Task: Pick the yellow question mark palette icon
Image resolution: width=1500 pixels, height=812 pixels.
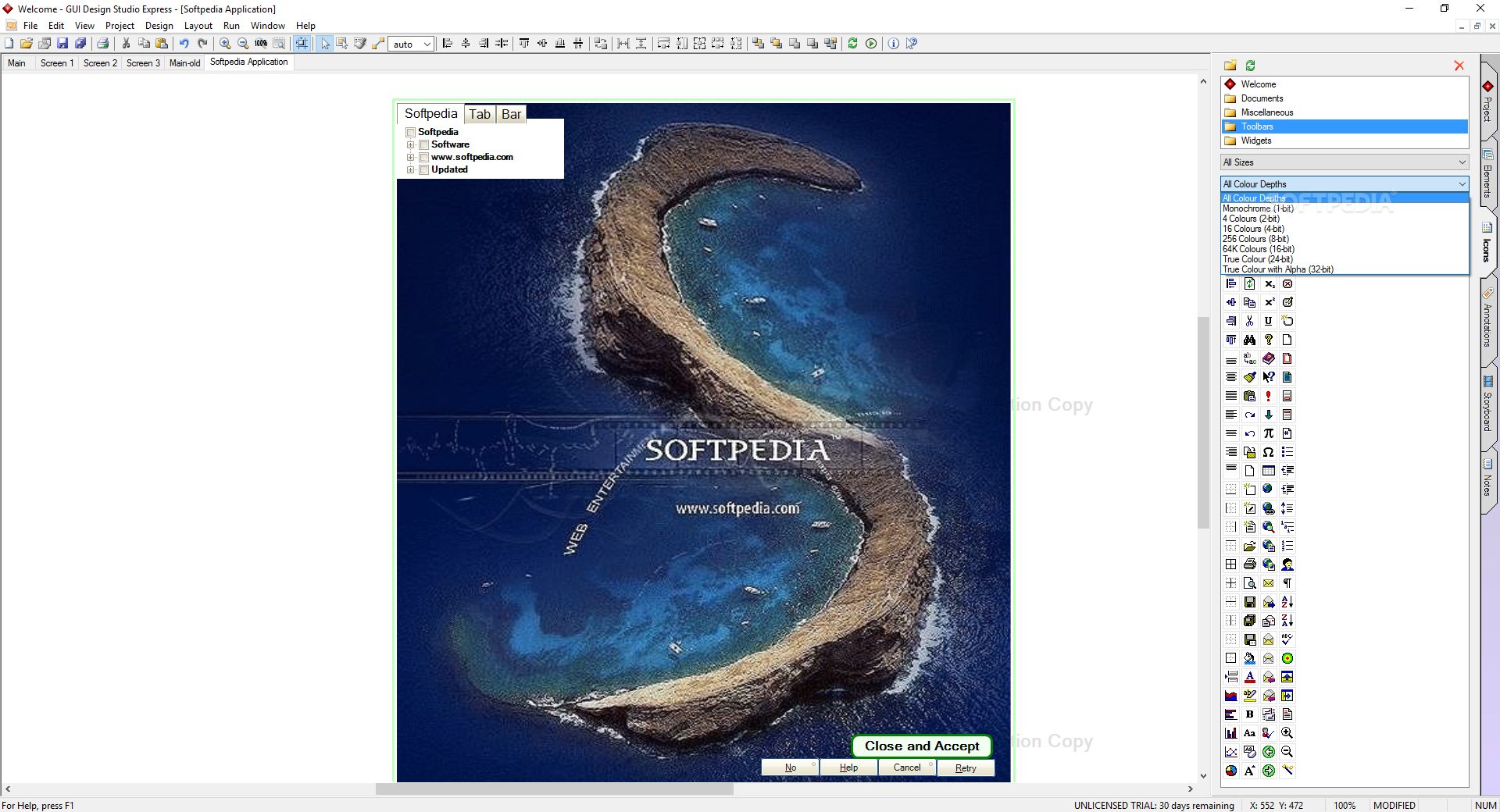Action: (x=1269, y=340)
